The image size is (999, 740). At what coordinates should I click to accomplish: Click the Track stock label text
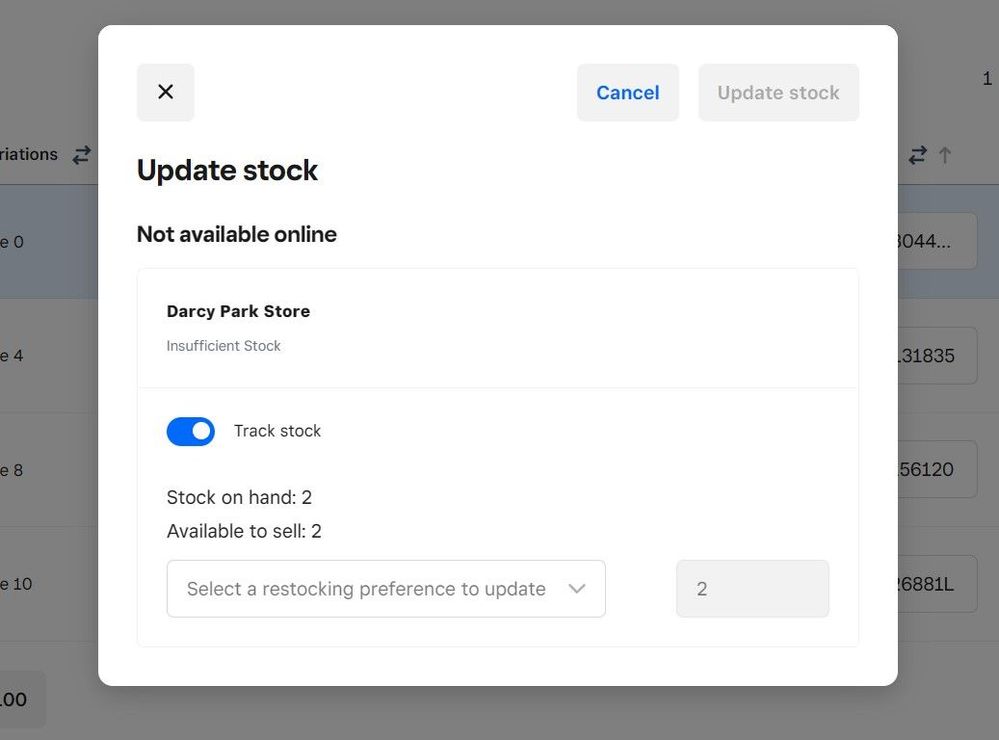[x=277, y=431]
